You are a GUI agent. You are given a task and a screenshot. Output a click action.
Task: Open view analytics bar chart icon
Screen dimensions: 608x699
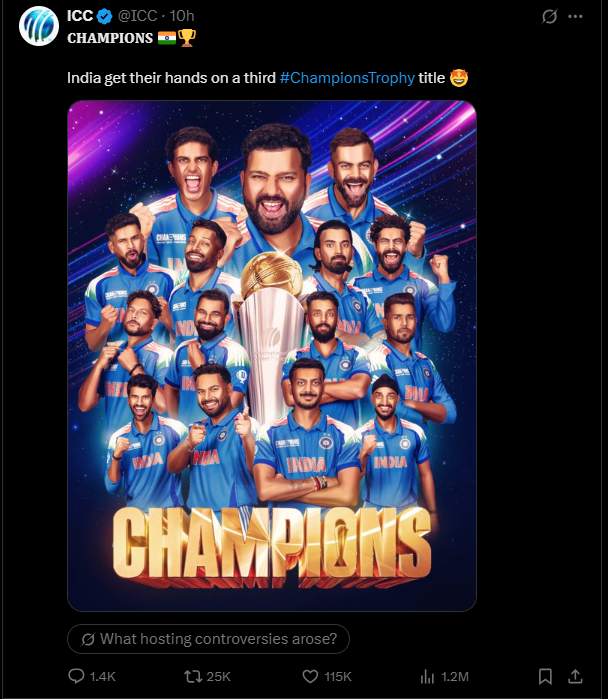(427, 676)
